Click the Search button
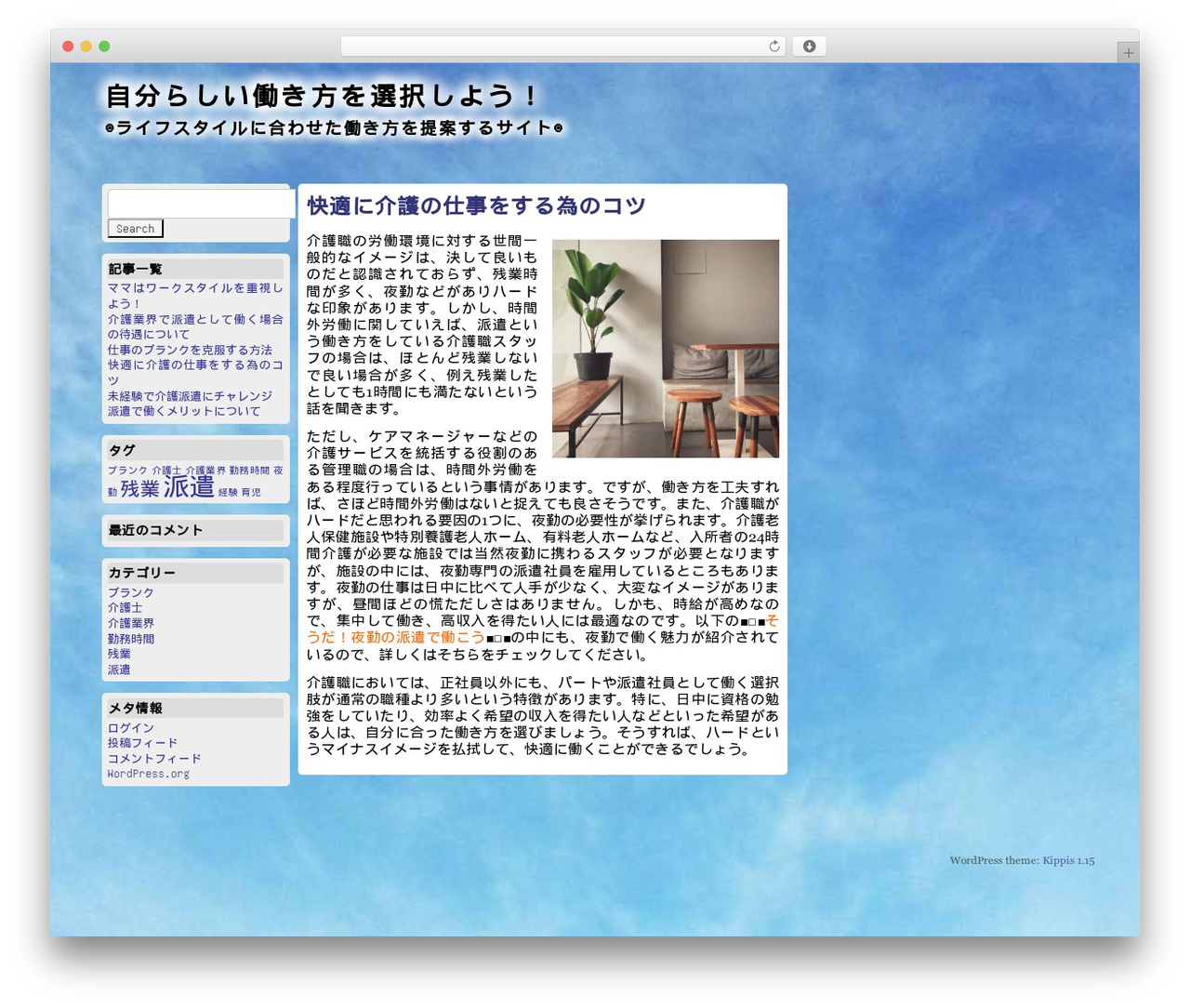This screenshot has height=1008, width=1190. [x=136, y=229]
